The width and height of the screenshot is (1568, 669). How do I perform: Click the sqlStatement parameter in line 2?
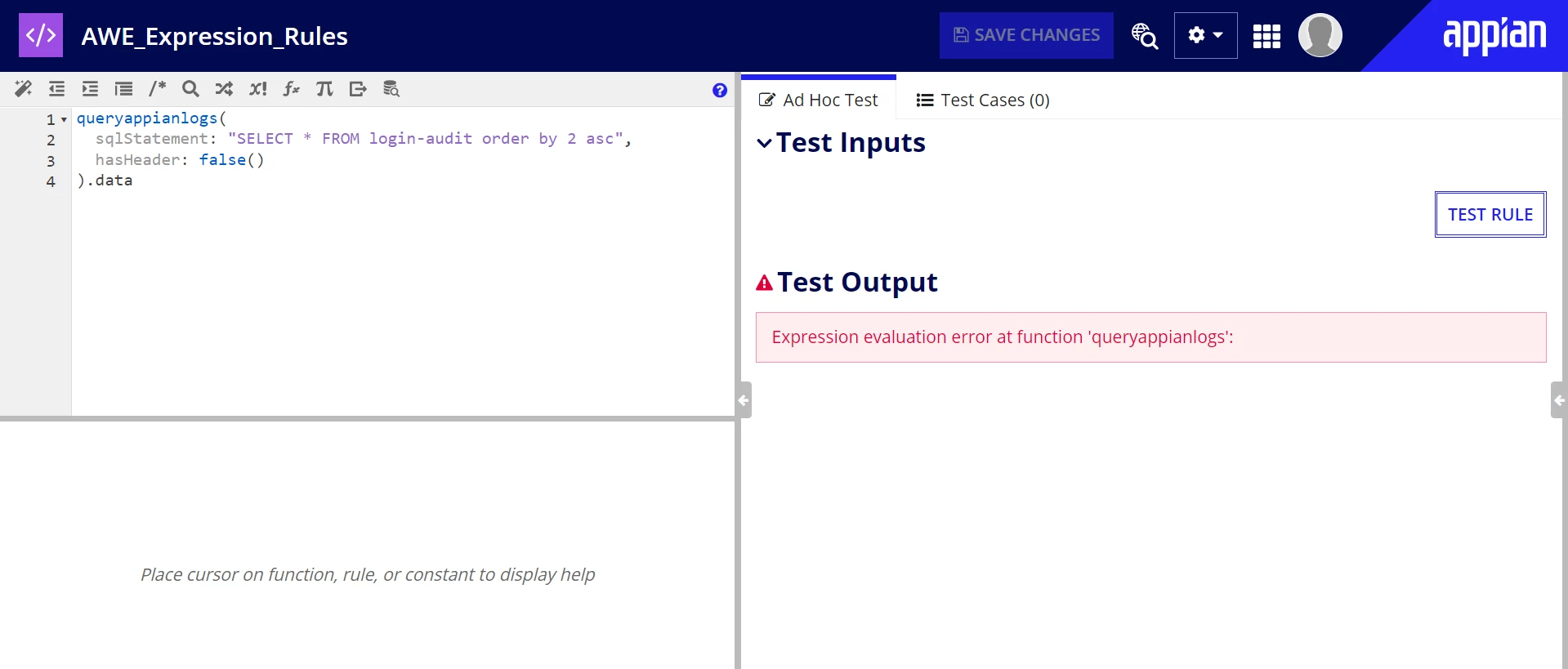151,139
